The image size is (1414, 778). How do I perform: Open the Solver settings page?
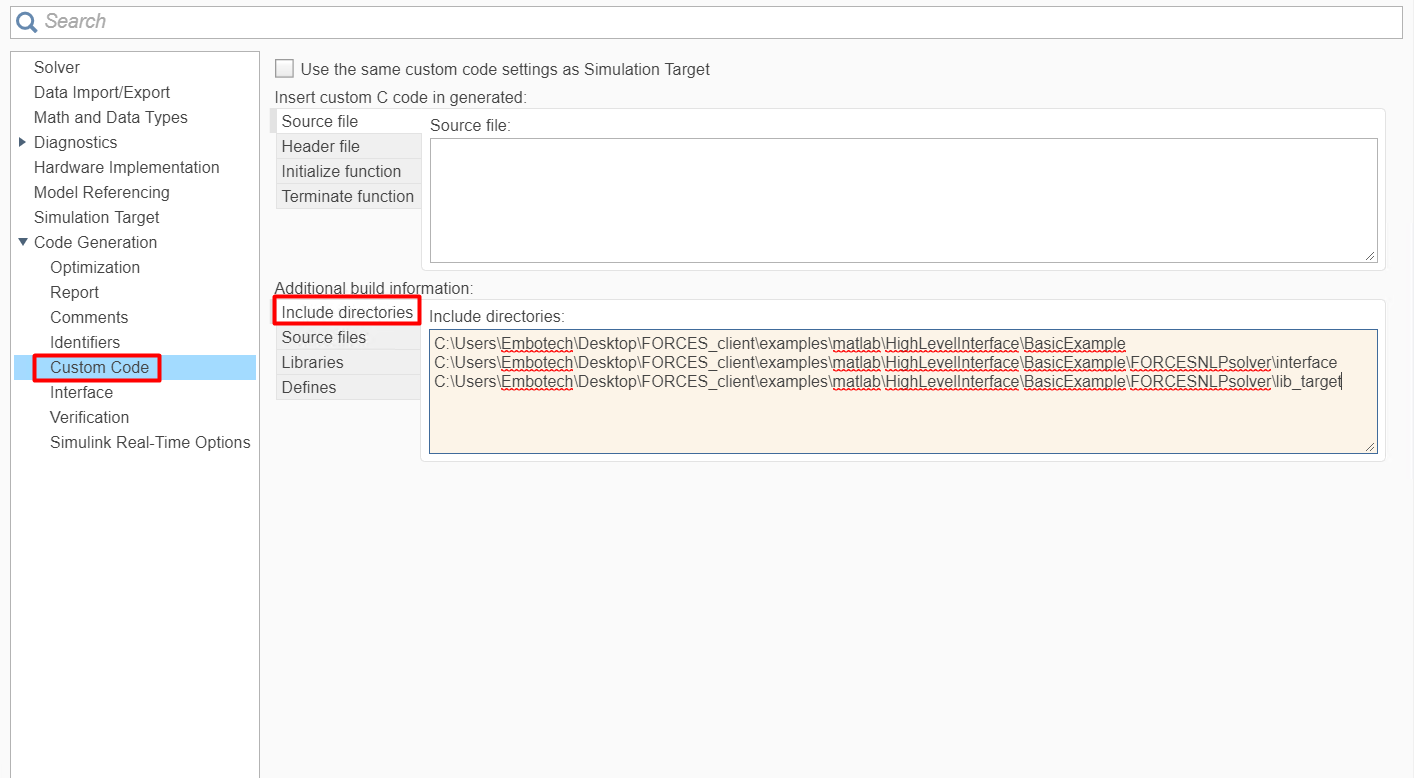coord(57,67)
